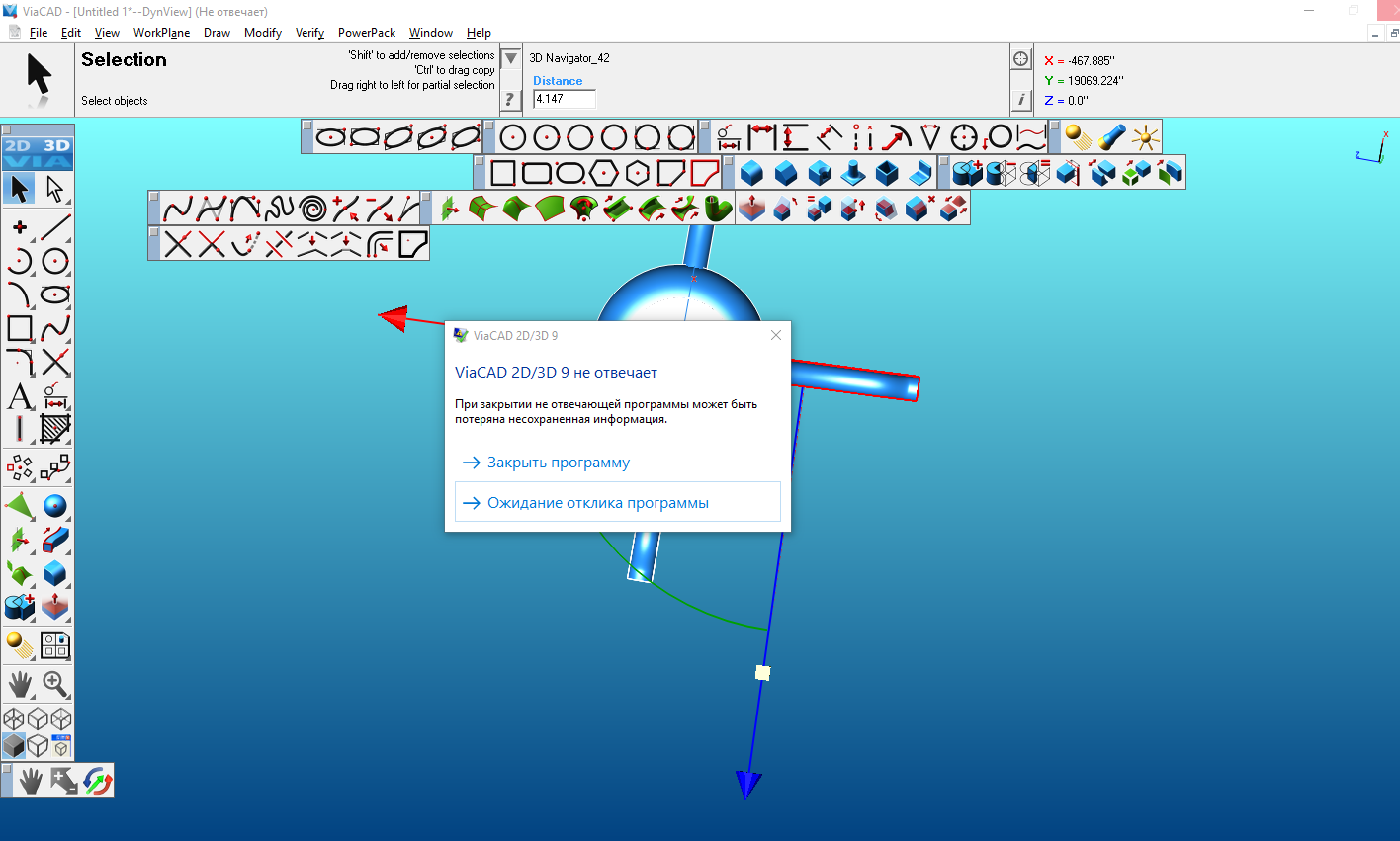Activate the Hatch fill tool
The width and height of the screenshot is (1400, 841).
pos(55,429)
